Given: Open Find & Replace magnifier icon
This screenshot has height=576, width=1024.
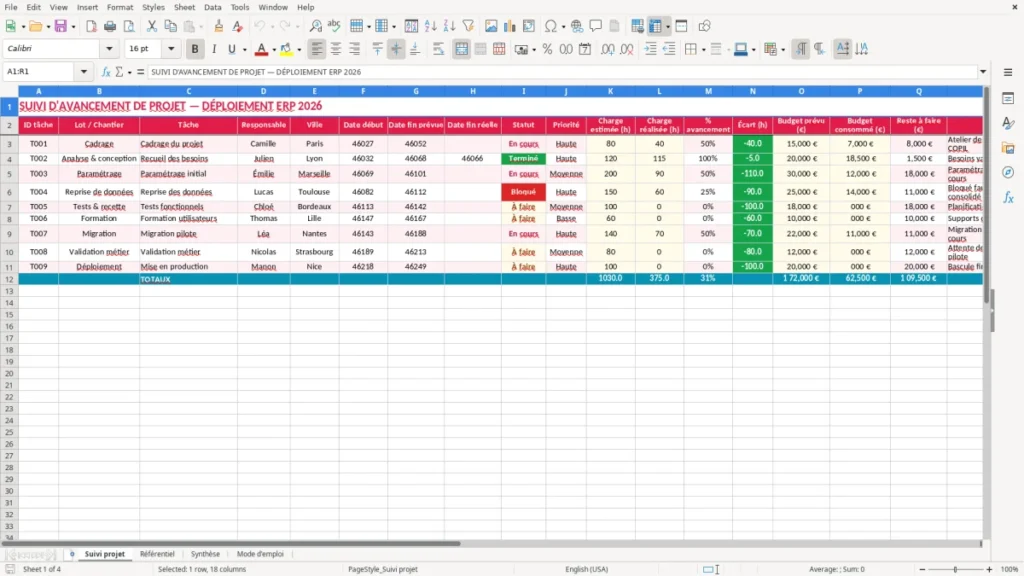Looking at the screenshot, I should pos(315,26).
